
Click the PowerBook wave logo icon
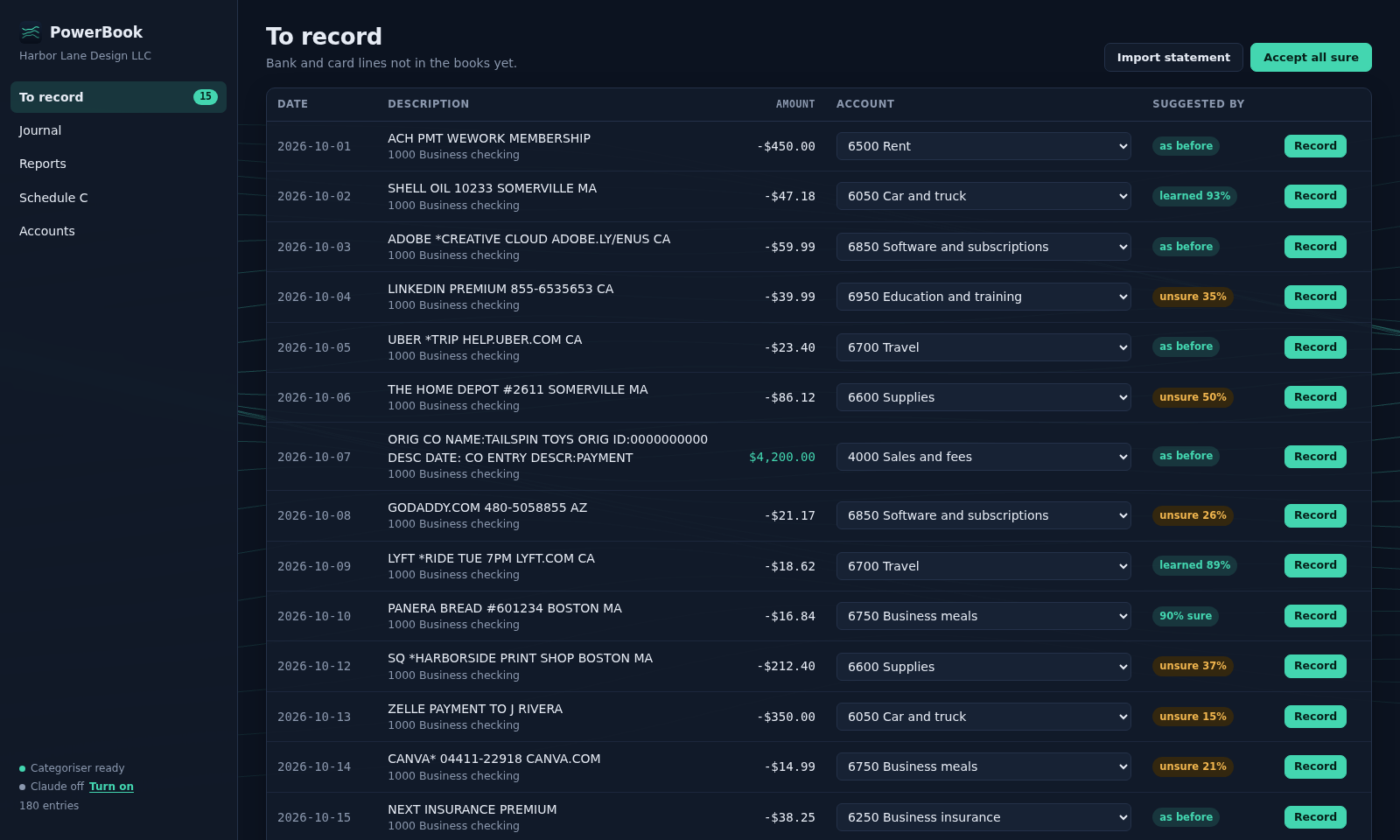[31, 32]
